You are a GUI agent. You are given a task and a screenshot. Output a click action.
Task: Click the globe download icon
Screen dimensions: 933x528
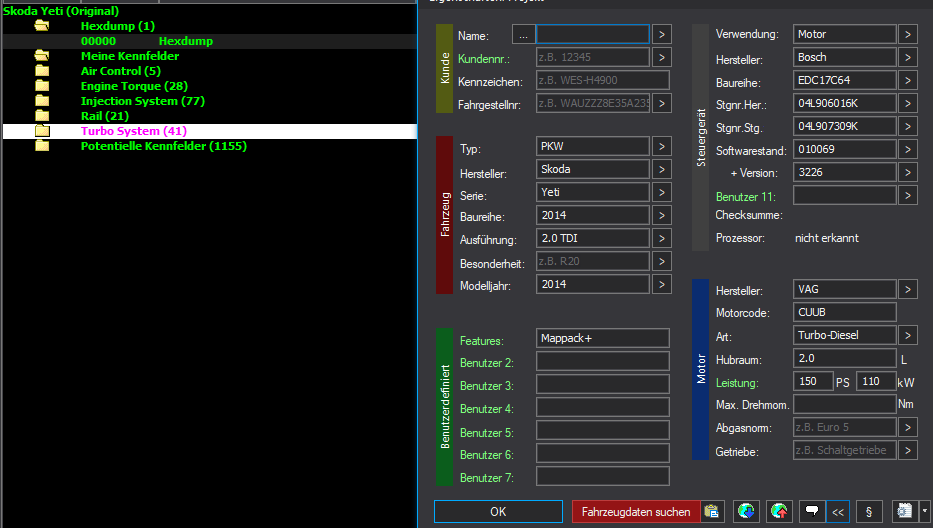coord(746,511)
